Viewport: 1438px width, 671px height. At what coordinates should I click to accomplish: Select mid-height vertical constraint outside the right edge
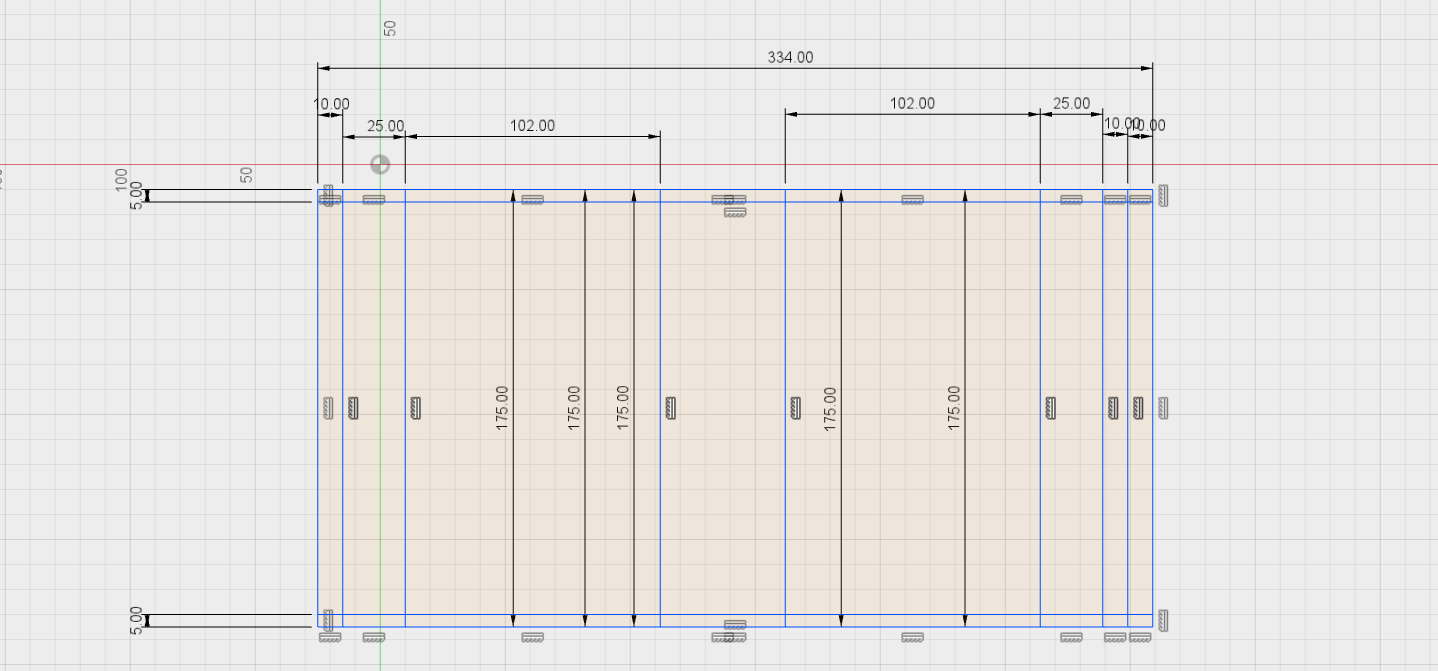(1162, 408)
